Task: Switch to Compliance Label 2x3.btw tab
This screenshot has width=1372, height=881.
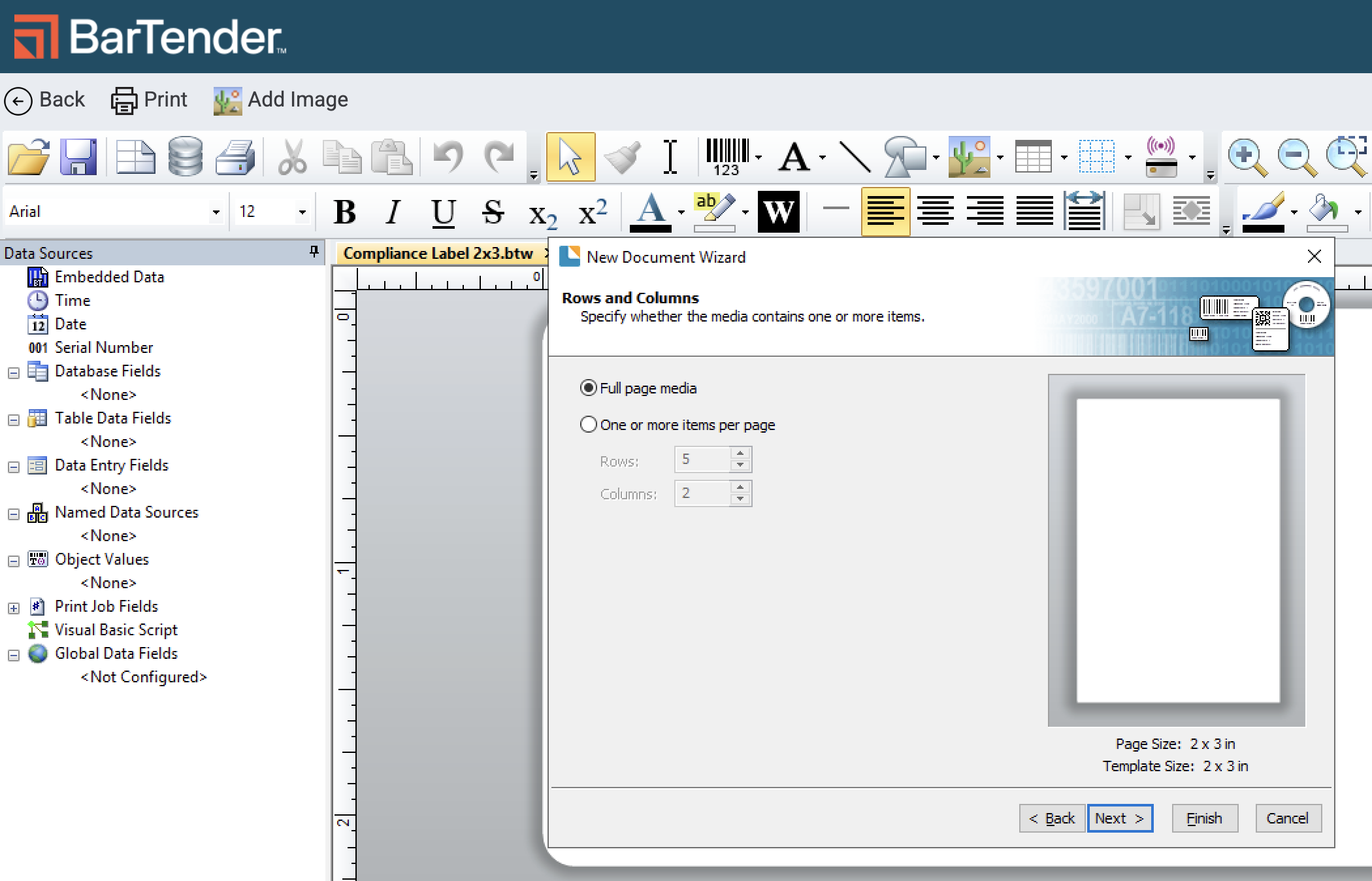Action: click(x=438, y=254)
